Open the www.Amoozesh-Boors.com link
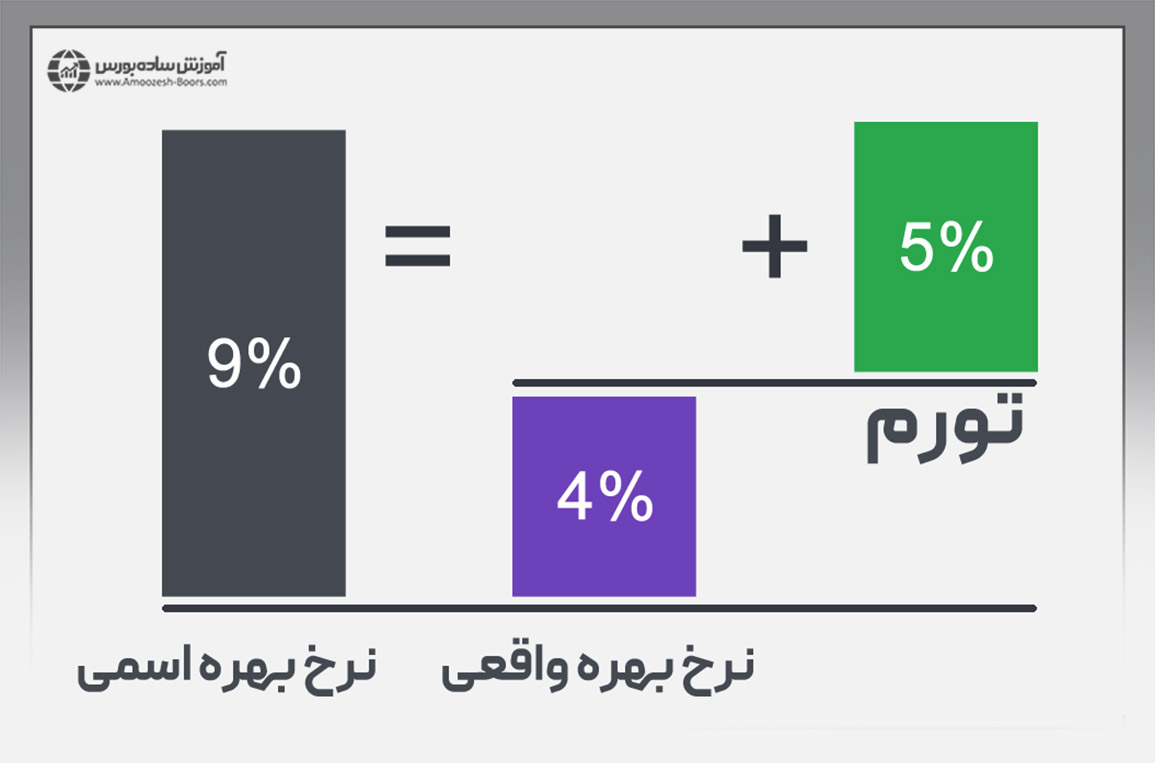 tap(161, 82)
